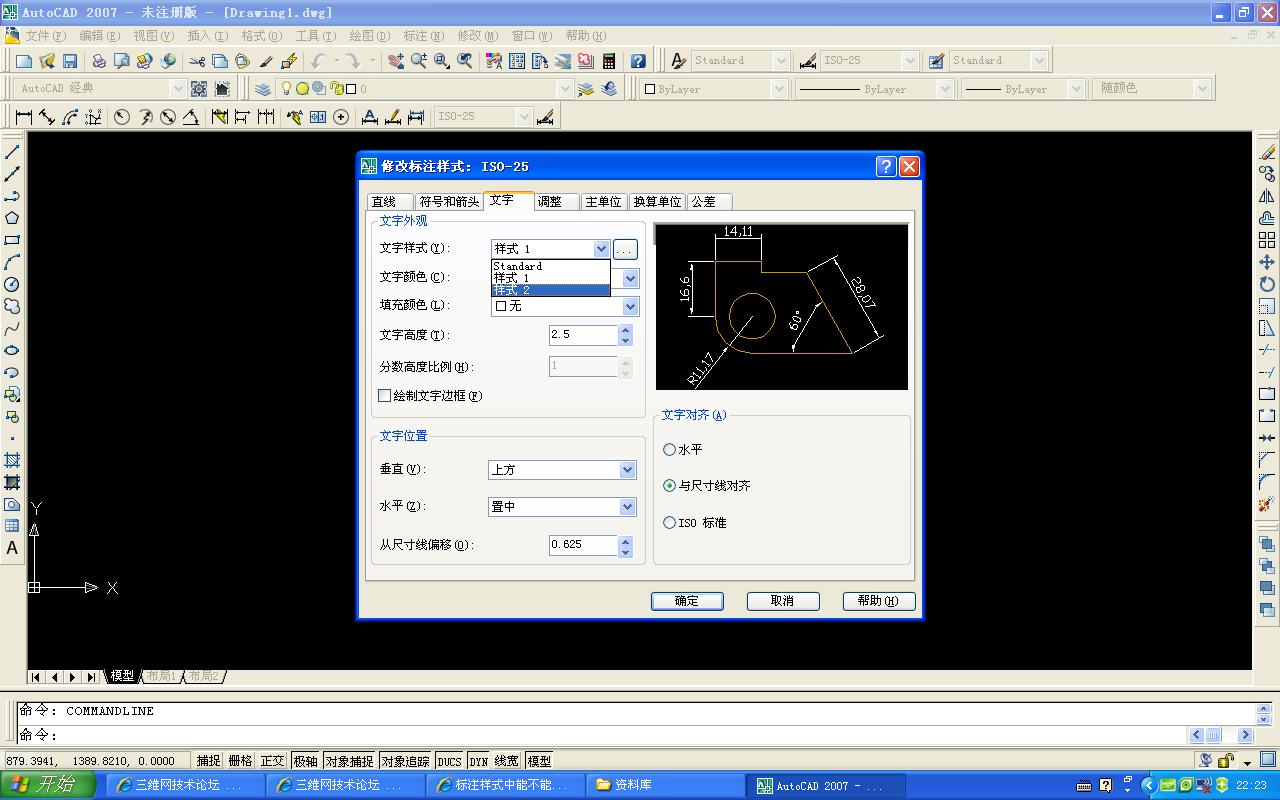Select the Erase tool in modify toolbar

(1267, 152)
